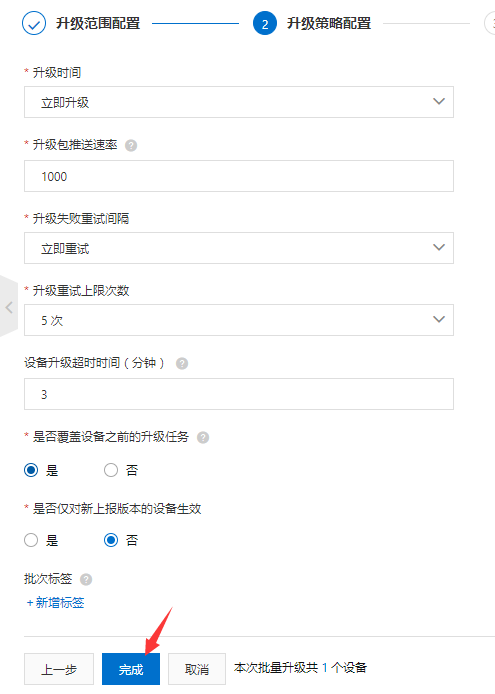Collapse the side panel with left arrow
Screen dimensions: 495x694
[x=9, y=307]
